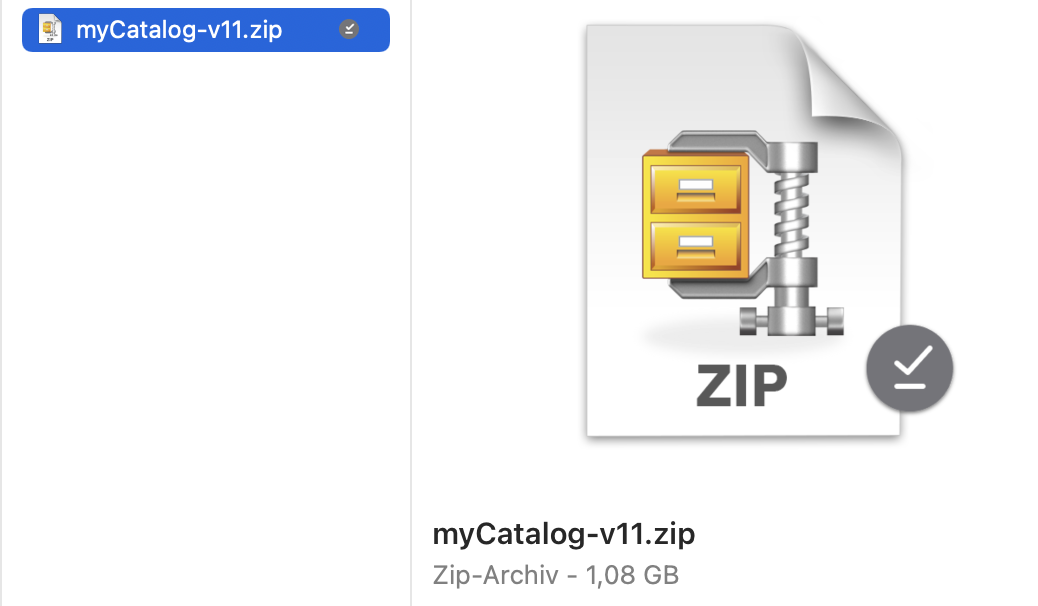
Task: Click the metal clamp screw on the preview icon
Action: pyautogui.click(x=792, y=214)
